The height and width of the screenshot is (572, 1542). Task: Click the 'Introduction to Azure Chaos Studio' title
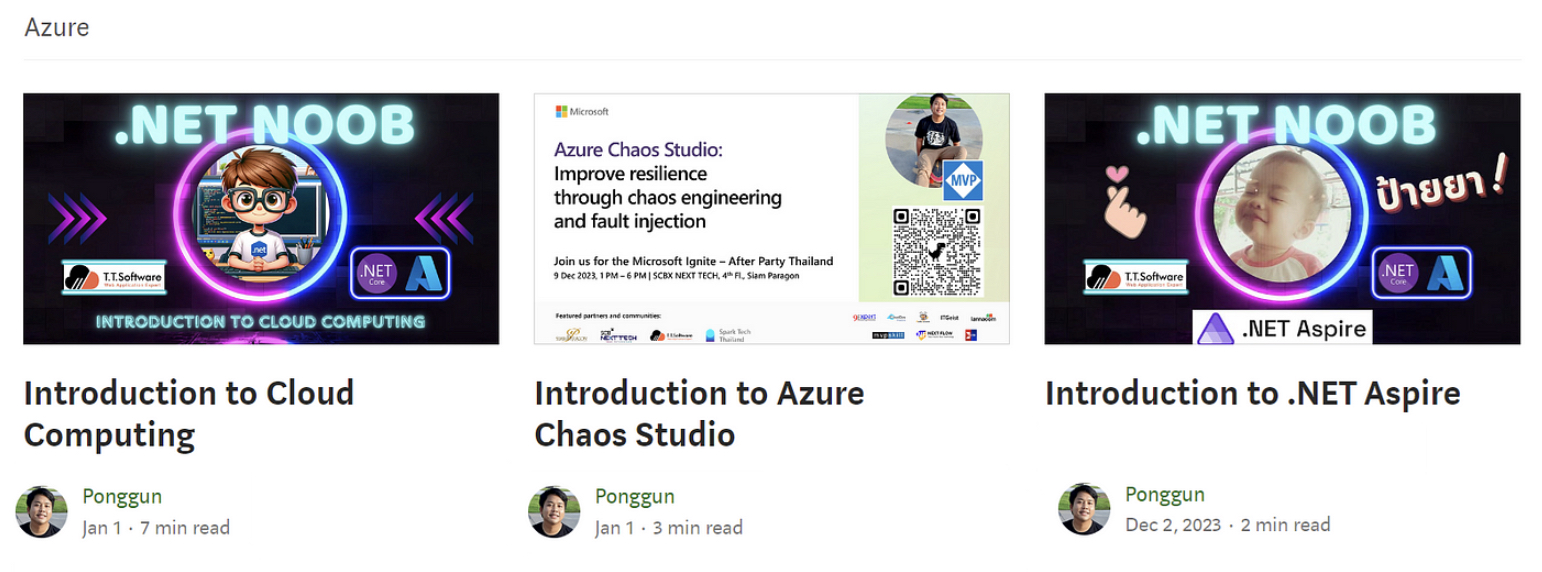click(x=699, y=414)
